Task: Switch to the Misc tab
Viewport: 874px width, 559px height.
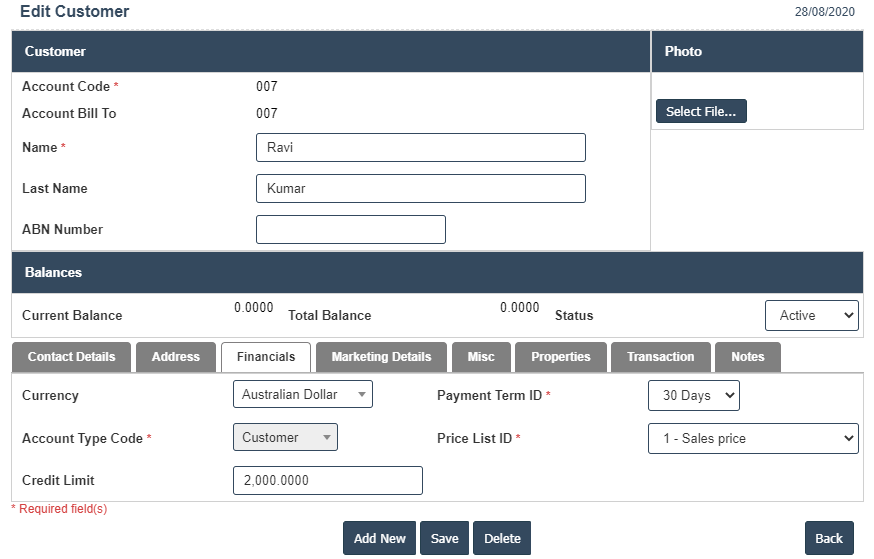Action: tap(481, 357)
